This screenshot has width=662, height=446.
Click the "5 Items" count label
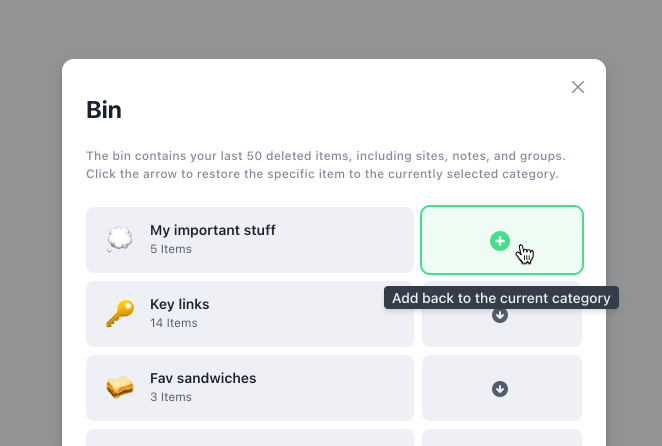pyautogui.click(x=171, y=249)
